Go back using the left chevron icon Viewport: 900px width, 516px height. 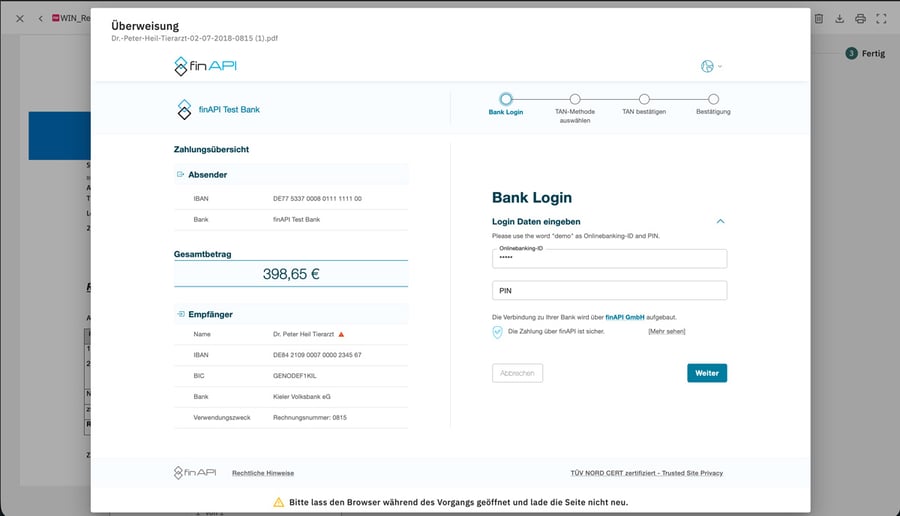coord(40,18)
